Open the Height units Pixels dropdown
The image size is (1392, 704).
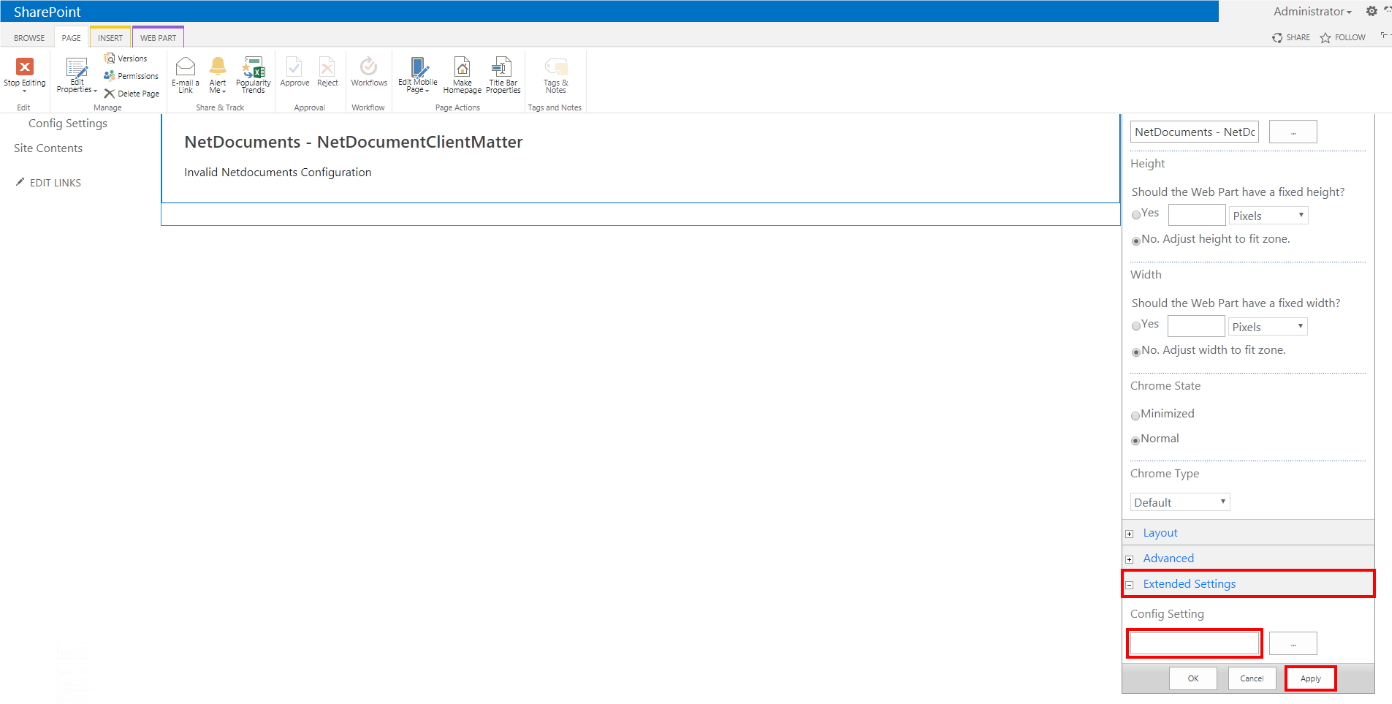(1268, 216)
